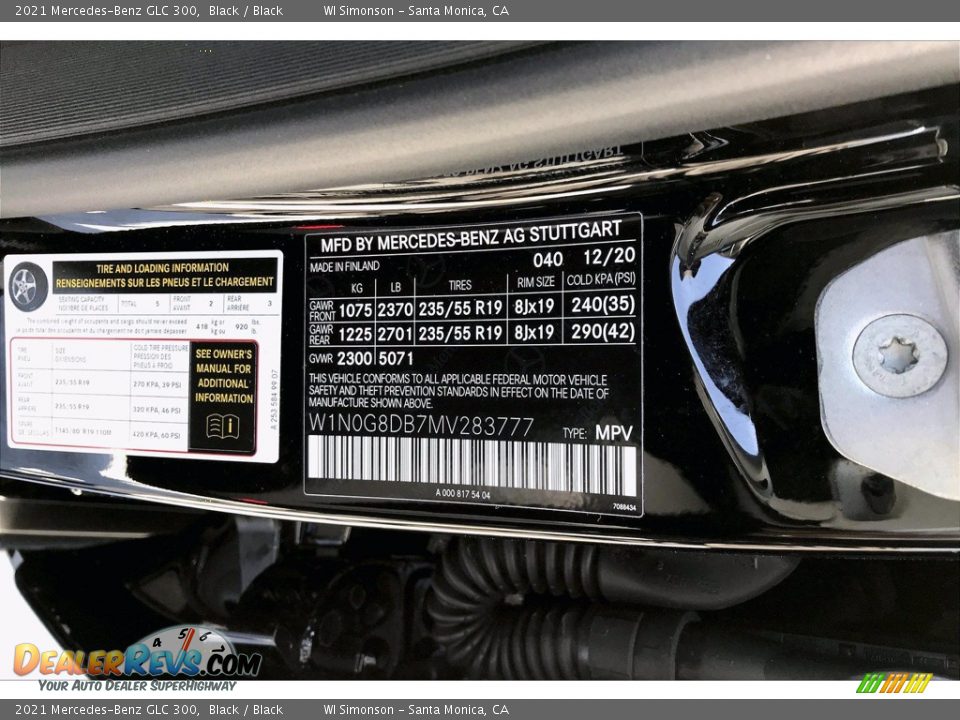Click rear rim size 8Jx19 in GAWR REAR row
Viewport: 960px width, 720px height.
click(534, 332)
